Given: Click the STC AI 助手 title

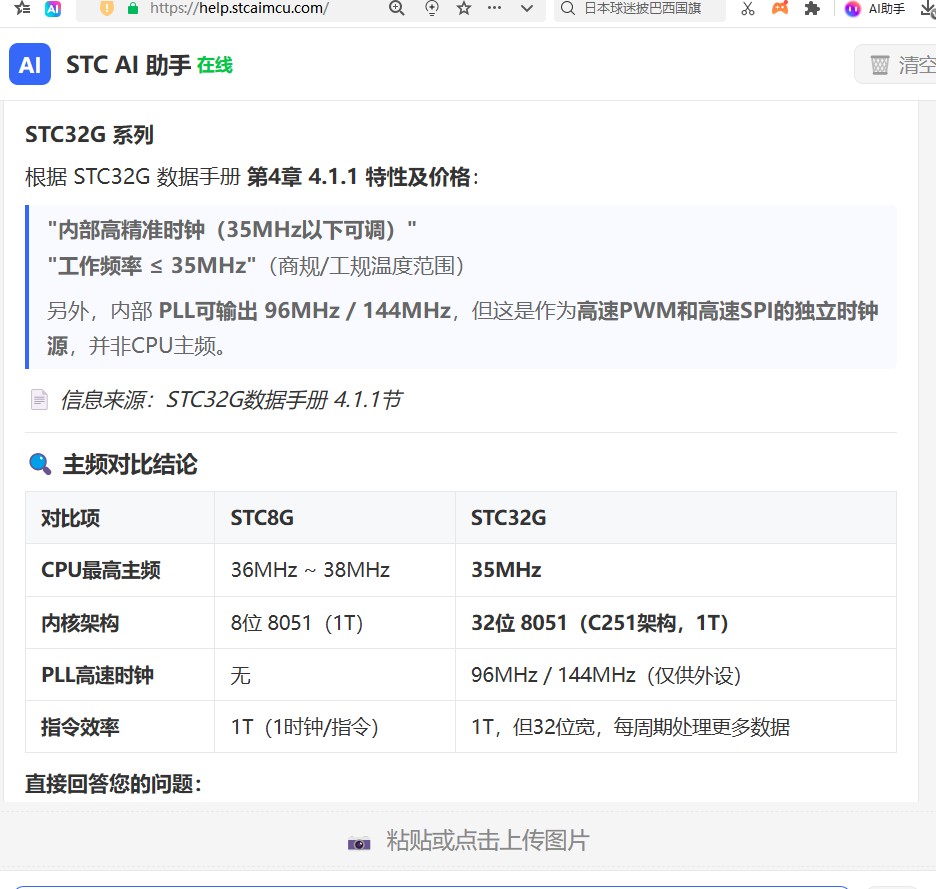Looking at the screenshot, I should (128, 64).
